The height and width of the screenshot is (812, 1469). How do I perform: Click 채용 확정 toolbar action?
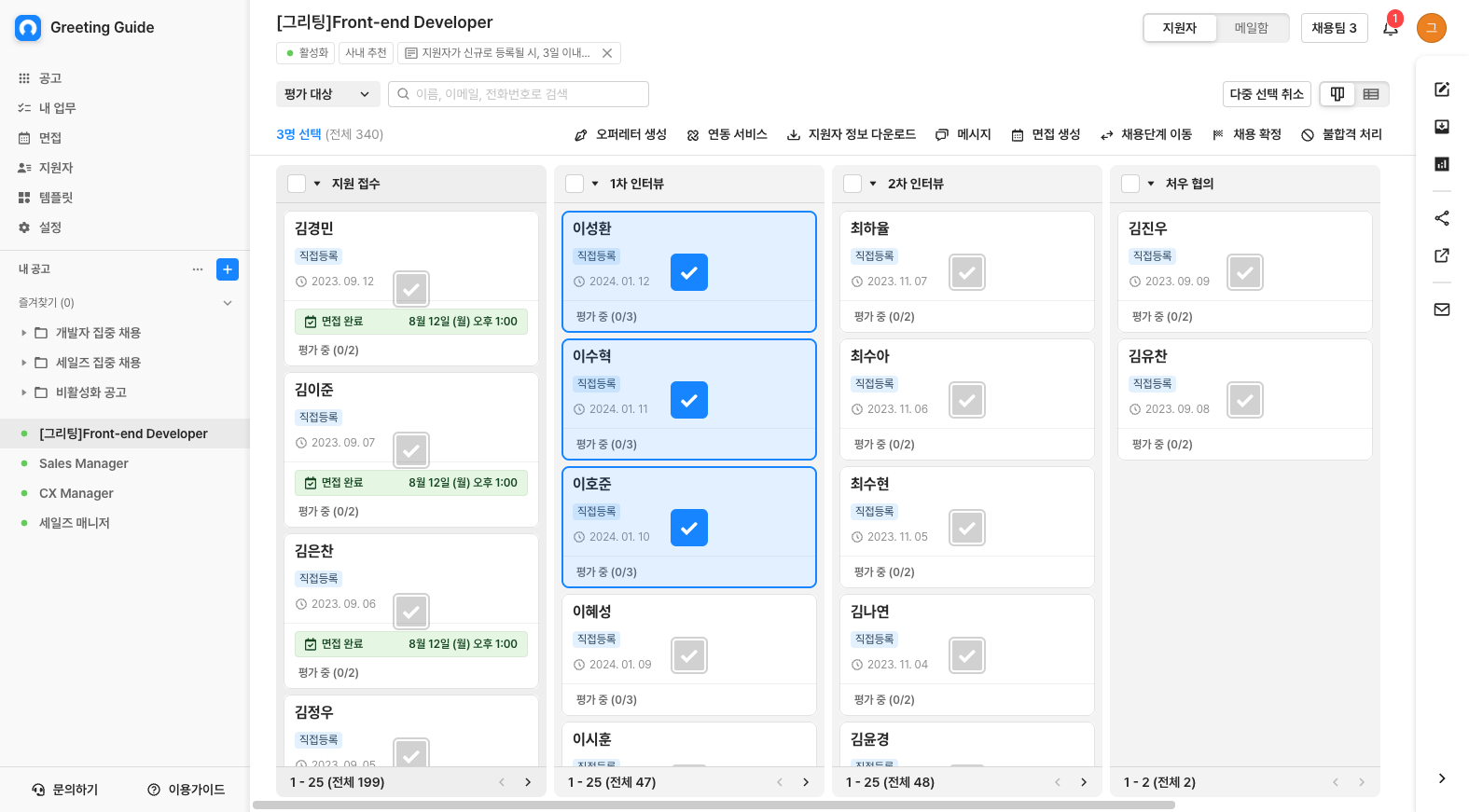tap(1247, 134)
